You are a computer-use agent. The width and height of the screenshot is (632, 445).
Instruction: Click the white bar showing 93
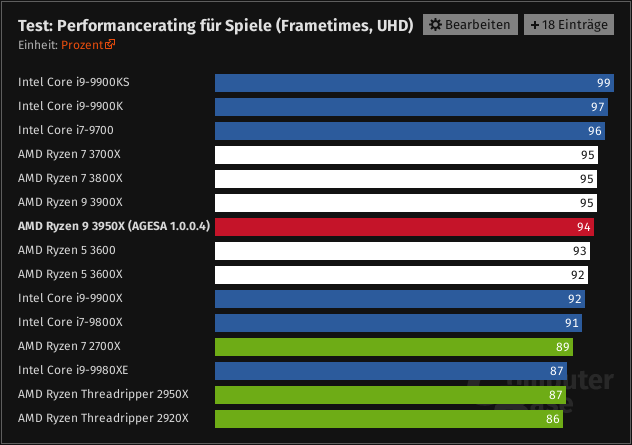pyautogui.click(x=402, y=251)
